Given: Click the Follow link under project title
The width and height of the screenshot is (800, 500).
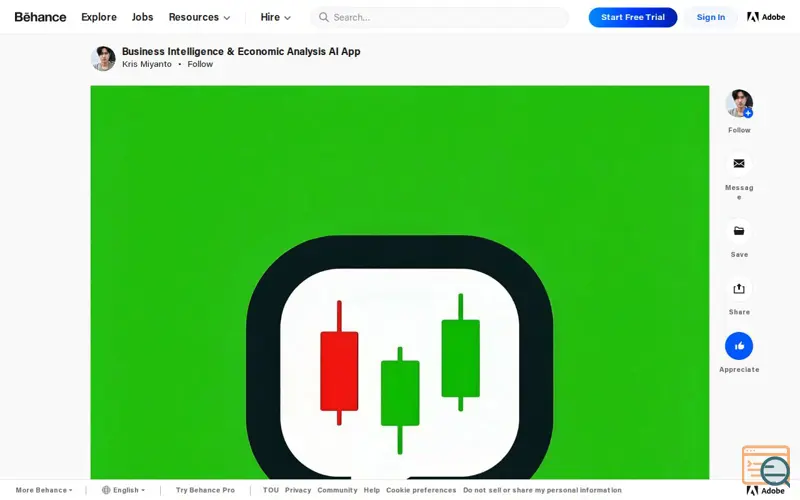Looking at the screenshot, I should (200, 64).
